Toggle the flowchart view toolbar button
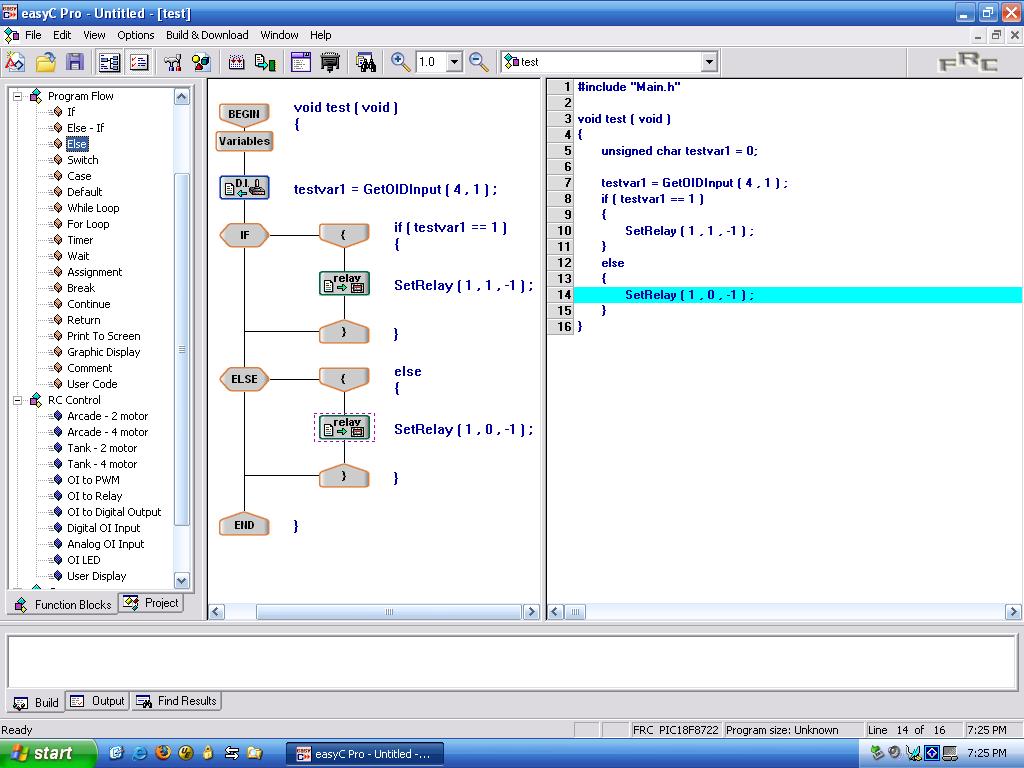 tap(109, 62)
